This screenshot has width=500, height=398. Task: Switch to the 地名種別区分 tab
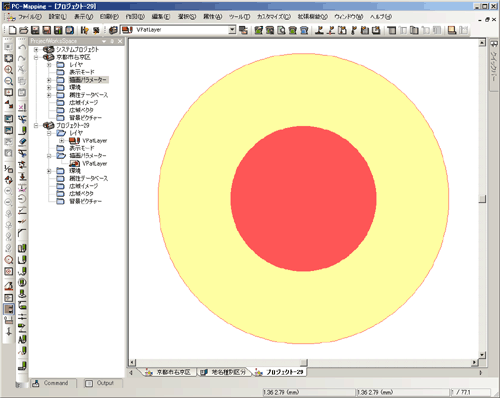pos(224,372)
